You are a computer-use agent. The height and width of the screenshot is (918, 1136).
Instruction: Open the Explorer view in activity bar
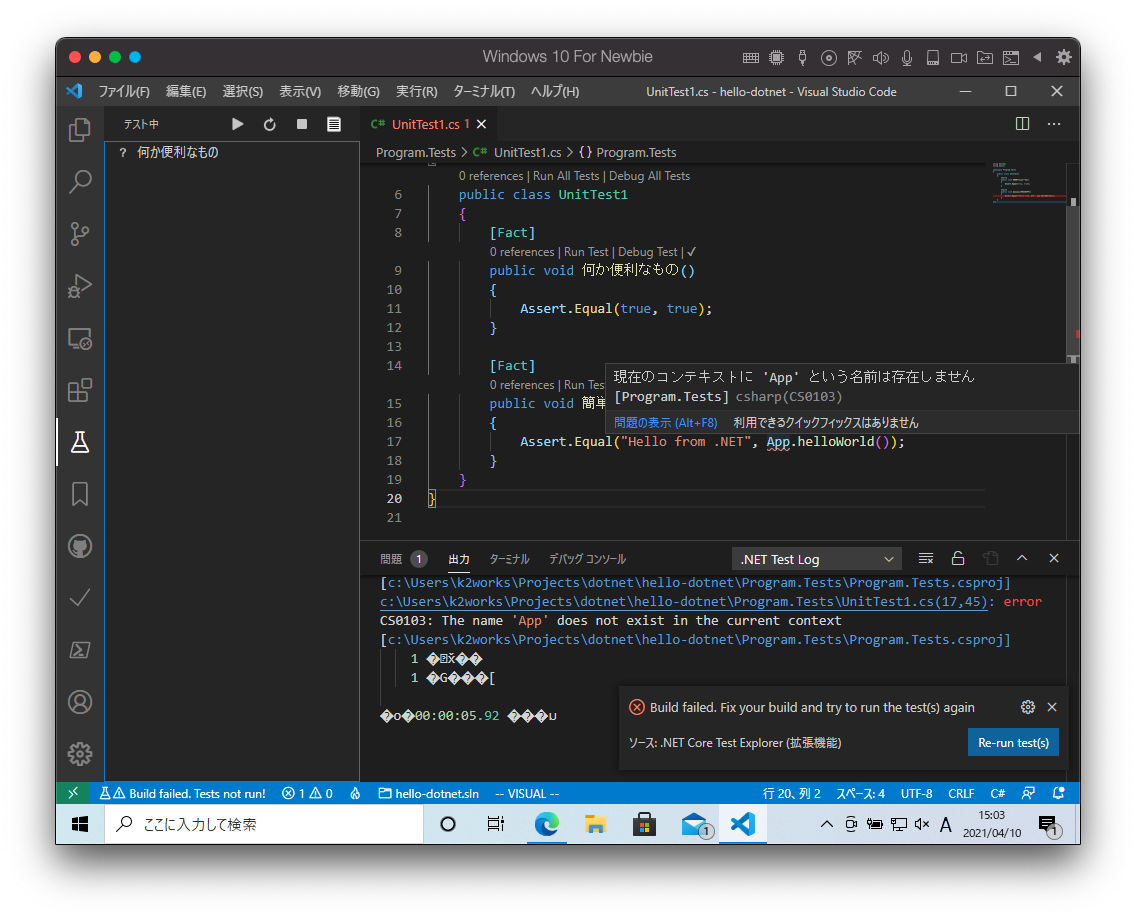click(80, 130)
